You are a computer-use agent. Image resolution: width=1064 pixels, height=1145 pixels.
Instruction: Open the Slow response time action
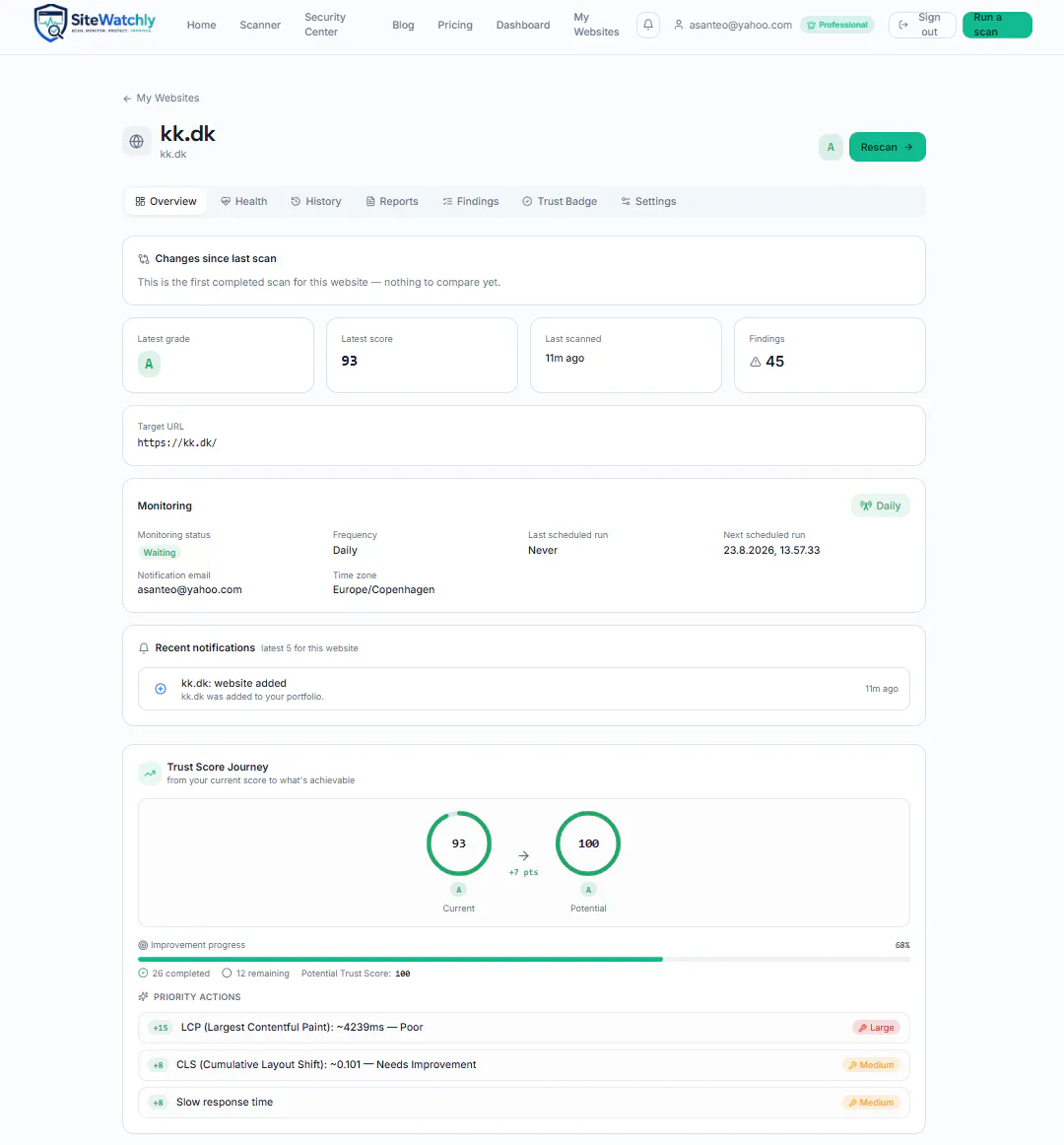[523, 1103]
